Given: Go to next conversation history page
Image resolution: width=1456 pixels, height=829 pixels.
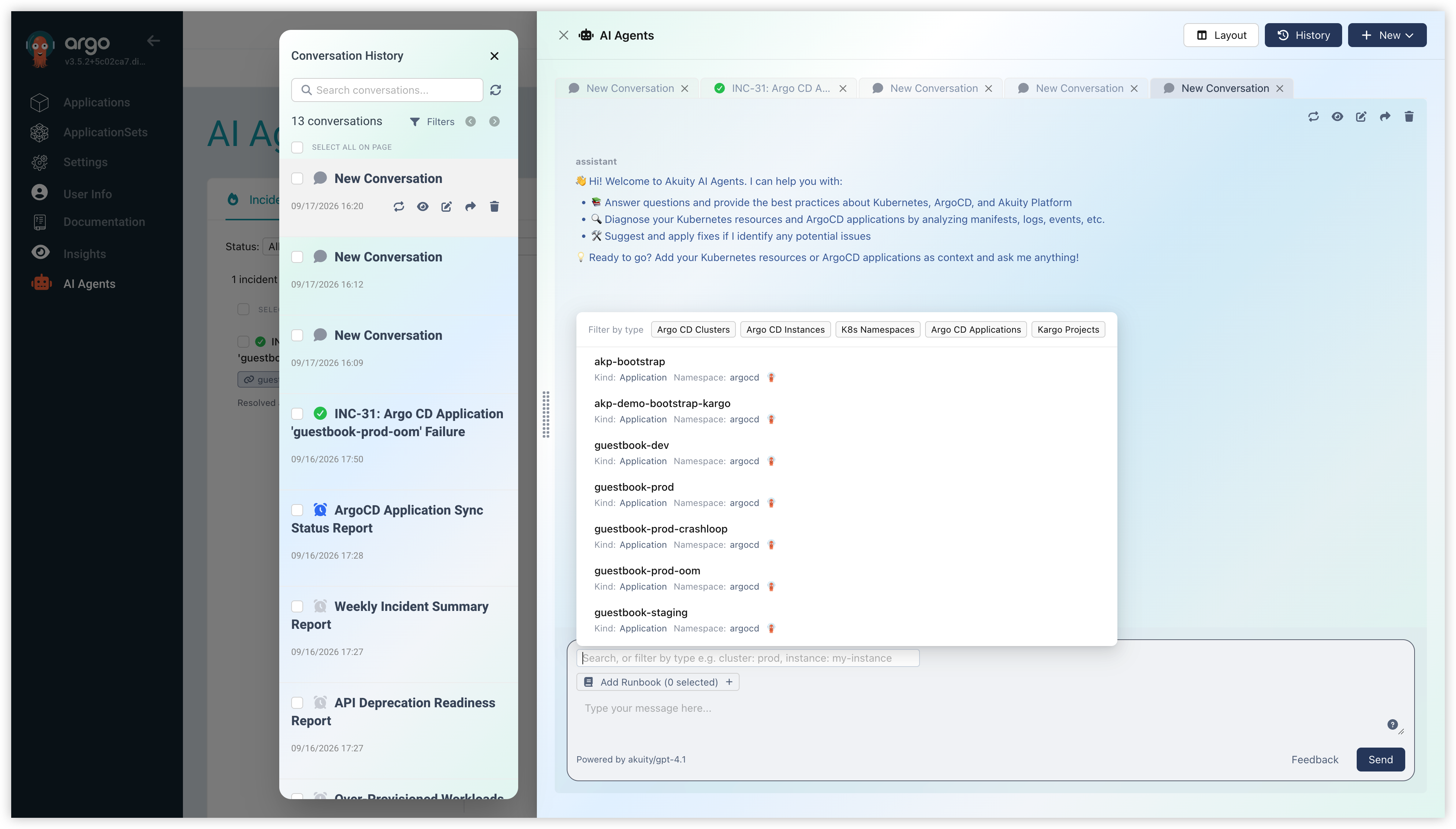Looking at the screenshot, I should click(494, 121).
